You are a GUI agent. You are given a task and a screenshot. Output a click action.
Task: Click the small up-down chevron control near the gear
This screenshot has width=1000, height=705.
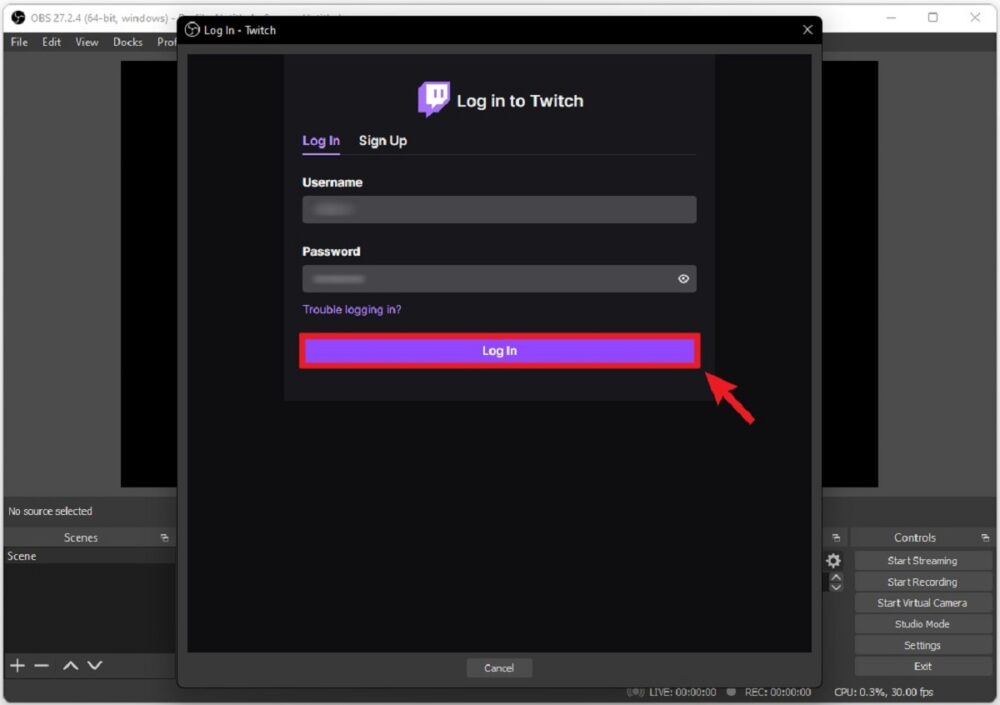click(836, 582)
